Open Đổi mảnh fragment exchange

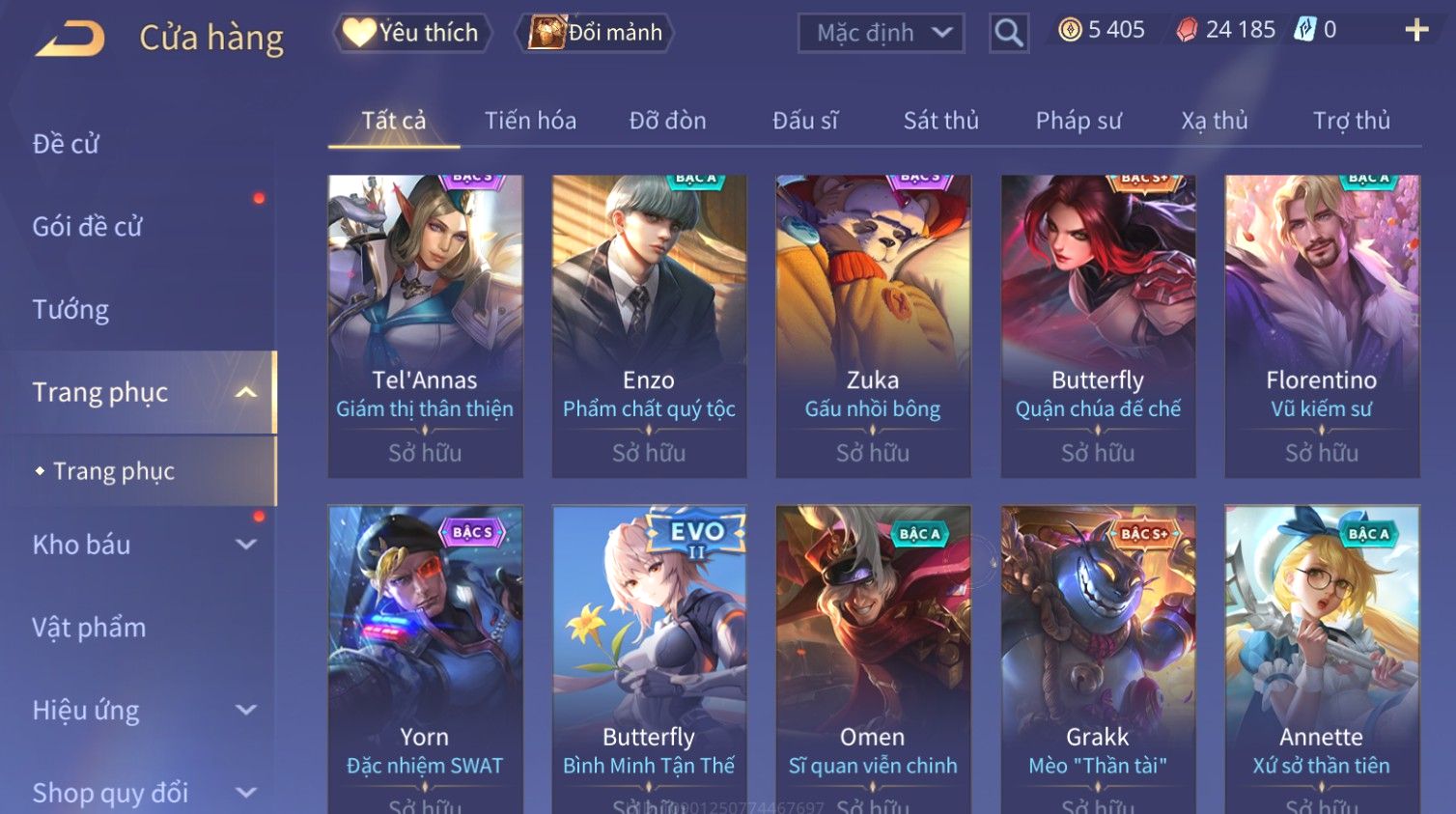tap(595, 33)
